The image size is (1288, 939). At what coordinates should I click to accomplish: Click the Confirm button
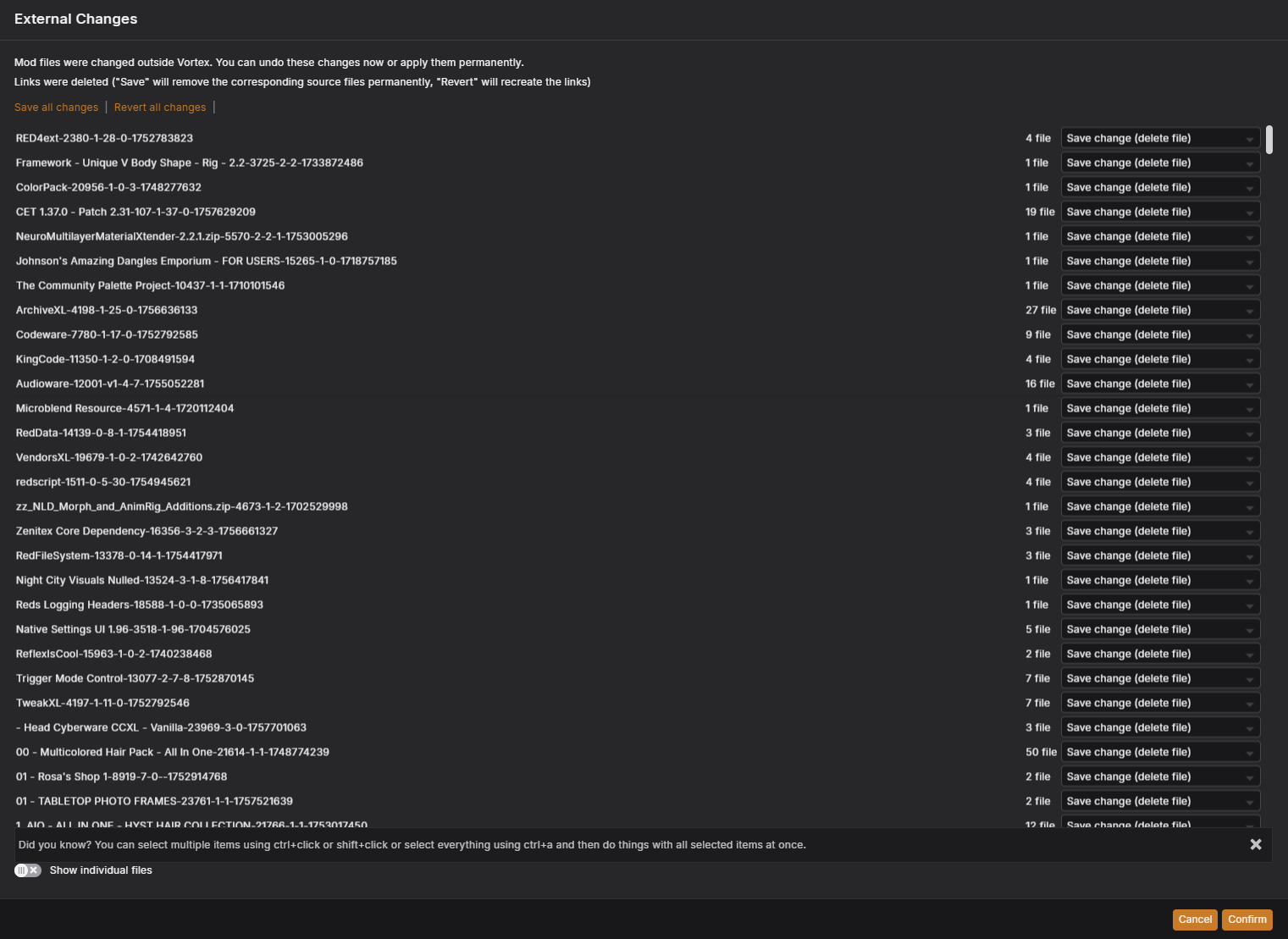pos(1247,920)
